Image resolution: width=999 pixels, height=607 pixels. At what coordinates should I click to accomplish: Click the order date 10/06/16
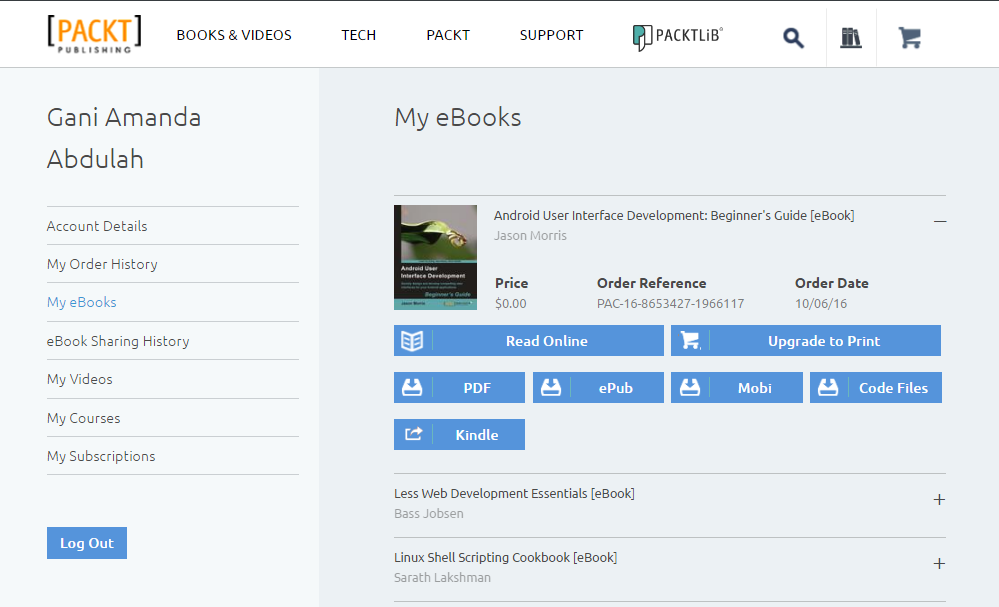pyautogui.click(x=821, y=304)
